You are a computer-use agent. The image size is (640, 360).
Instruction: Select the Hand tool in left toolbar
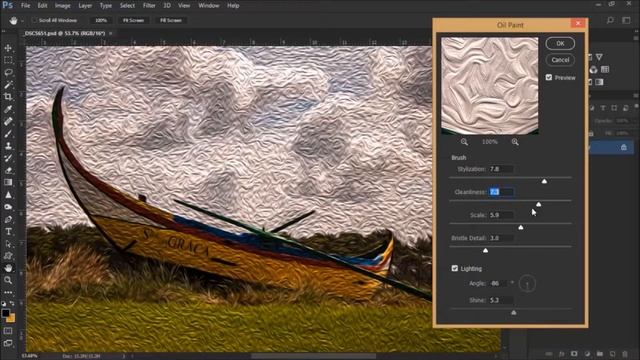point(8,268)
